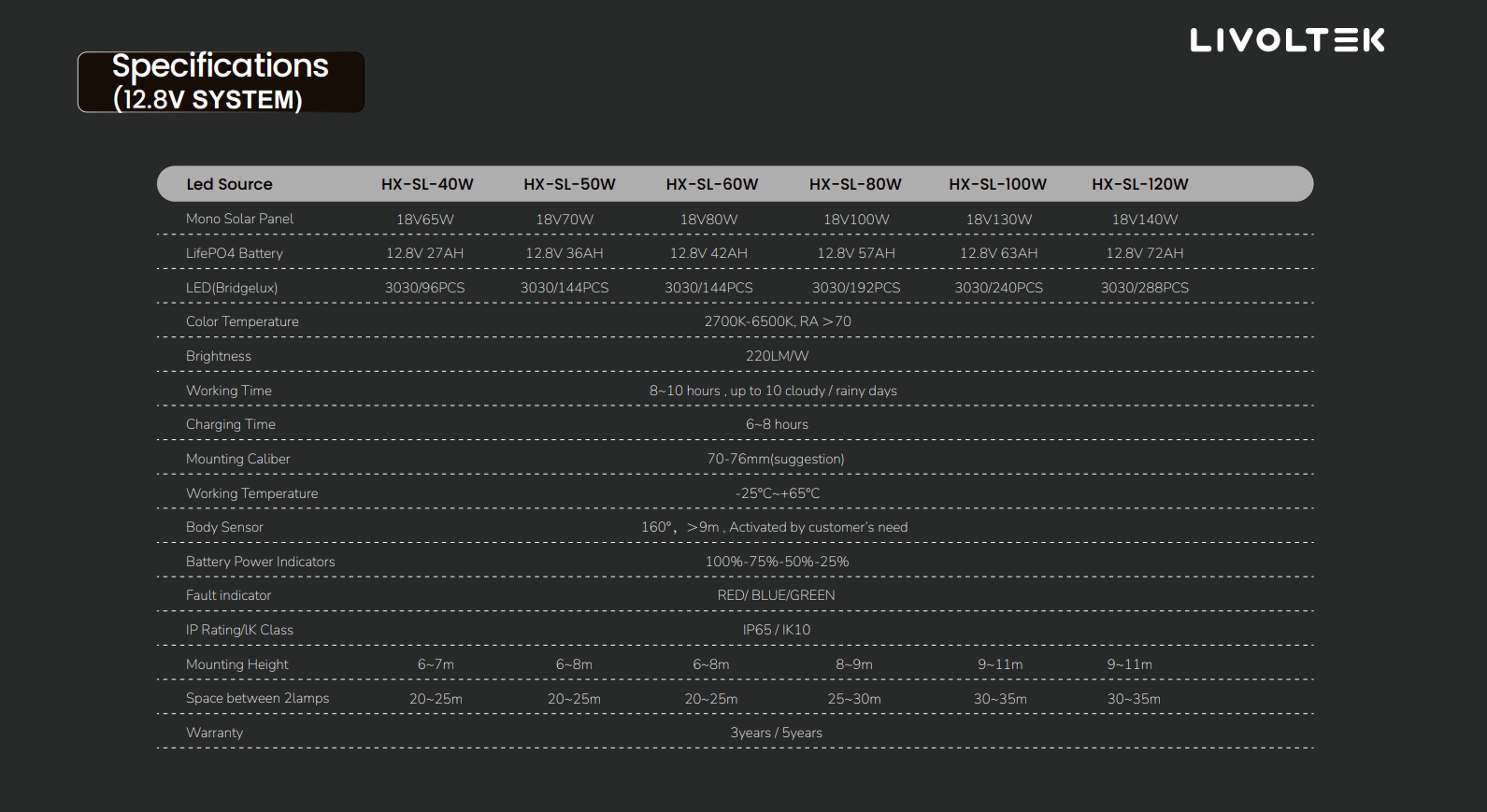Click the Color Temperature row label

click(242, 321)
